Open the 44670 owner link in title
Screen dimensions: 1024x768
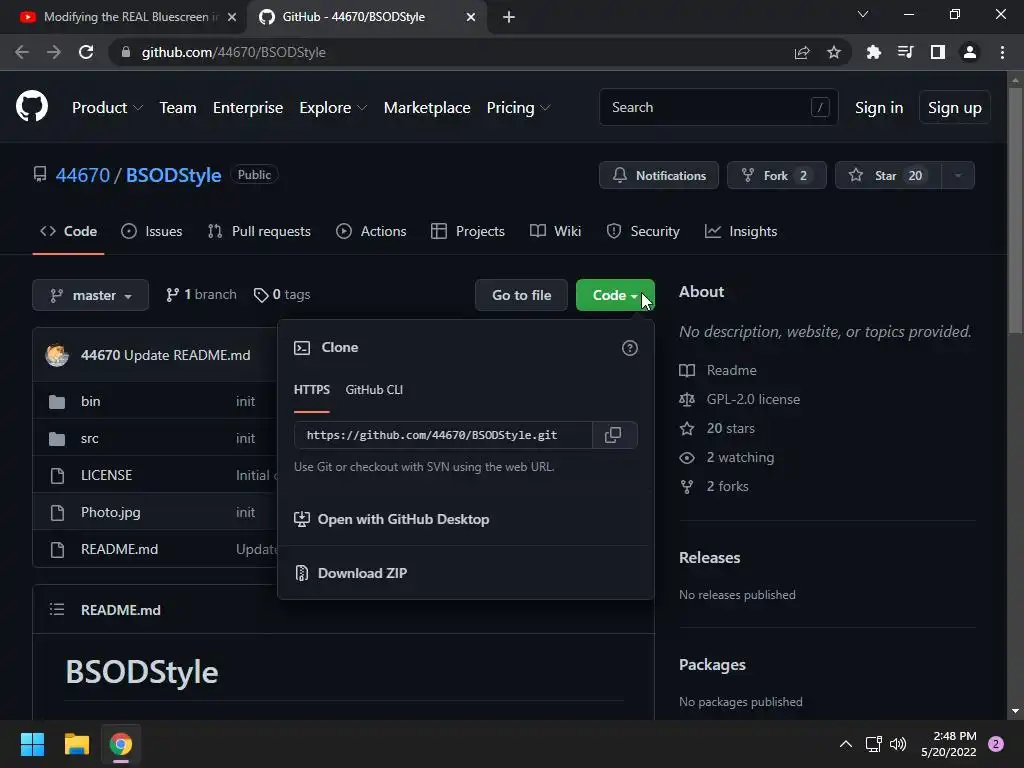coord(83,175)
